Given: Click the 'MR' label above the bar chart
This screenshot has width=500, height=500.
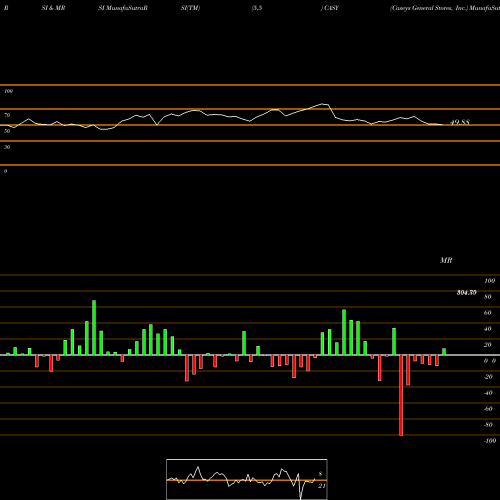Looking at the screenshot, I should (446, 260).
